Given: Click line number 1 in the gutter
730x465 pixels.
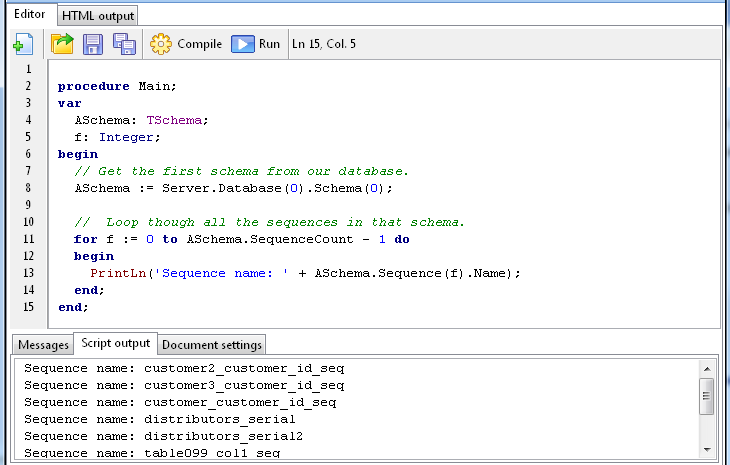Looking at the screenshot, I should click(28, 69).
